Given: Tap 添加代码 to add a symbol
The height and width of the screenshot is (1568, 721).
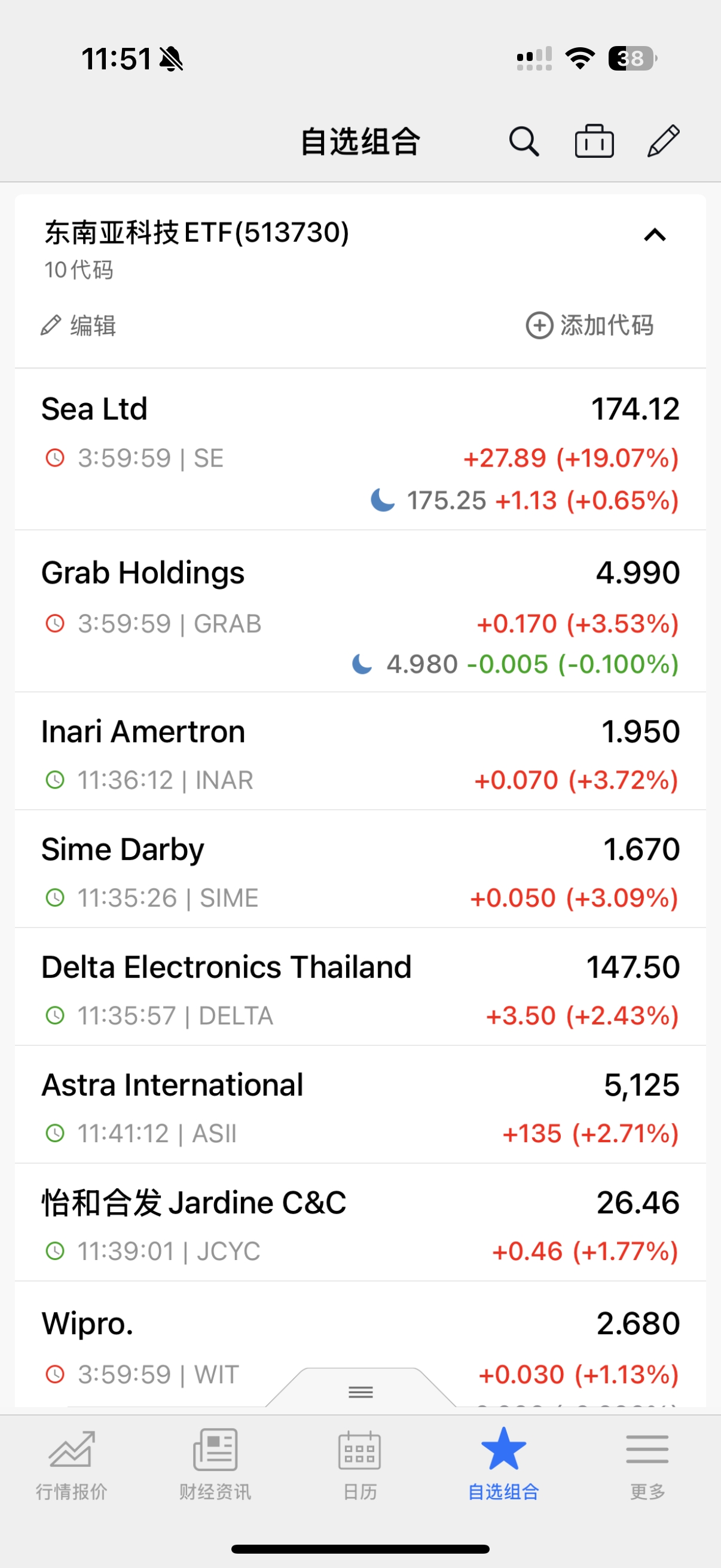Looking at the screenshot, I should pos(589,326).
